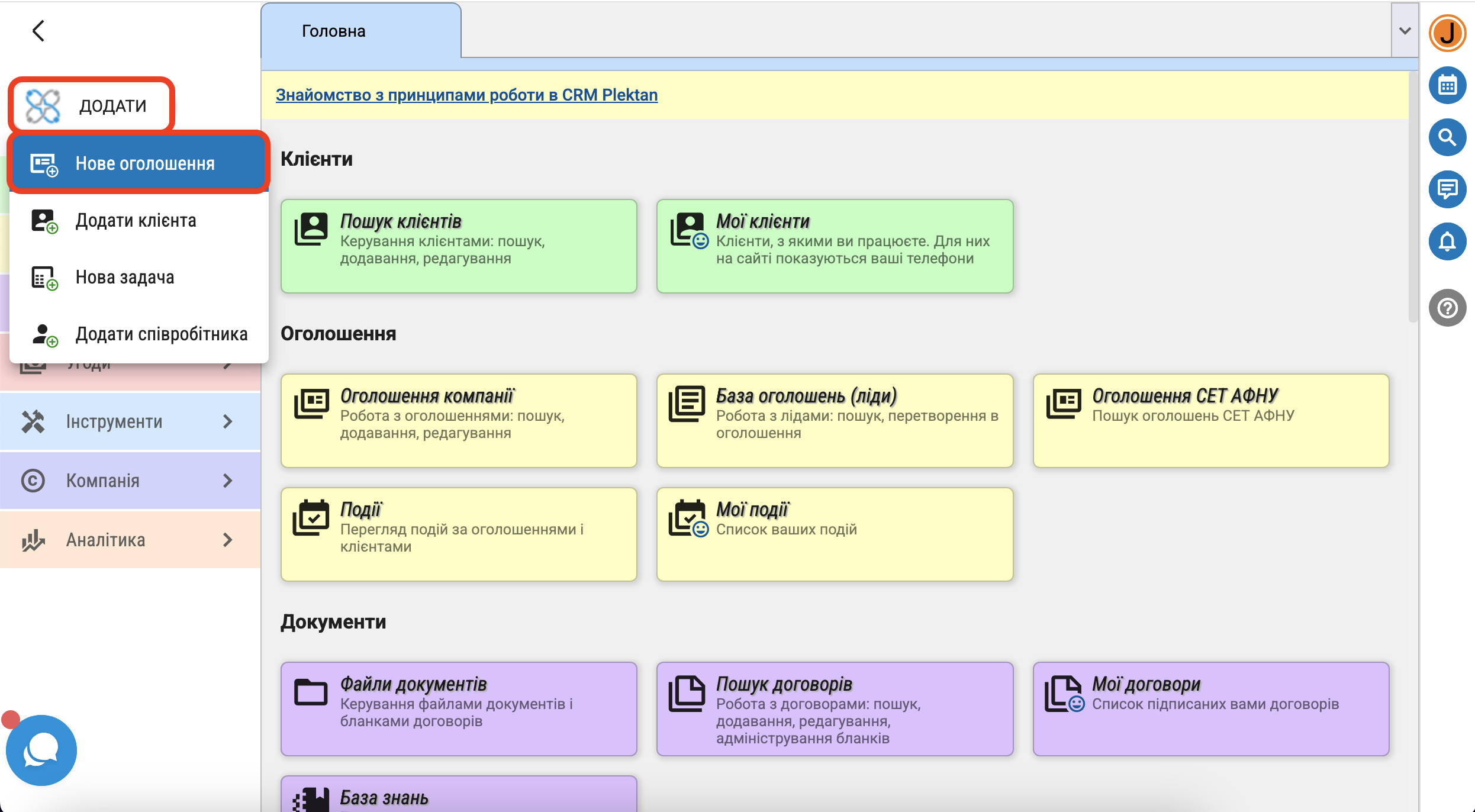Open live chat support bubble
Image resolution: width=1475 pixels, height=812 pixels.
tap(41, 750)
